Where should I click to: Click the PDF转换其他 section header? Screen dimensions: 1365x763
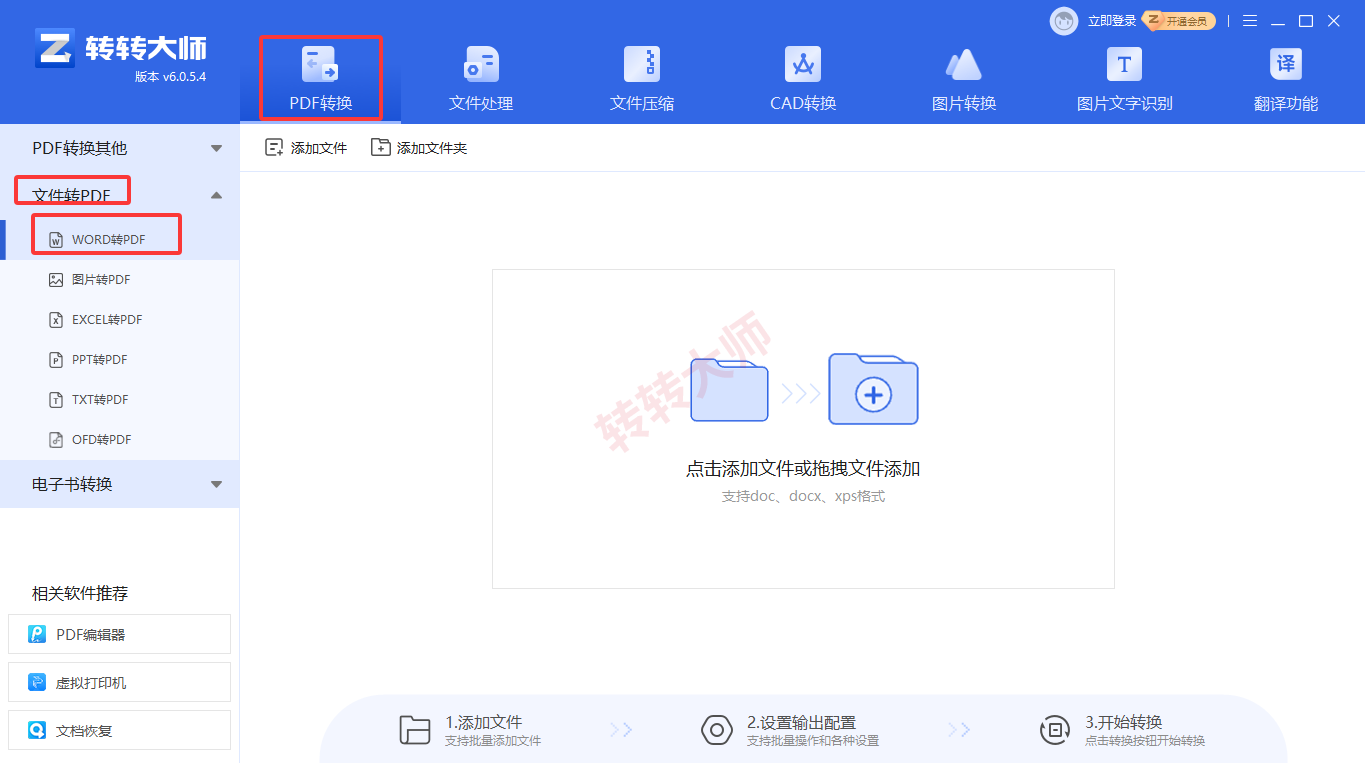tap(120, 148)
